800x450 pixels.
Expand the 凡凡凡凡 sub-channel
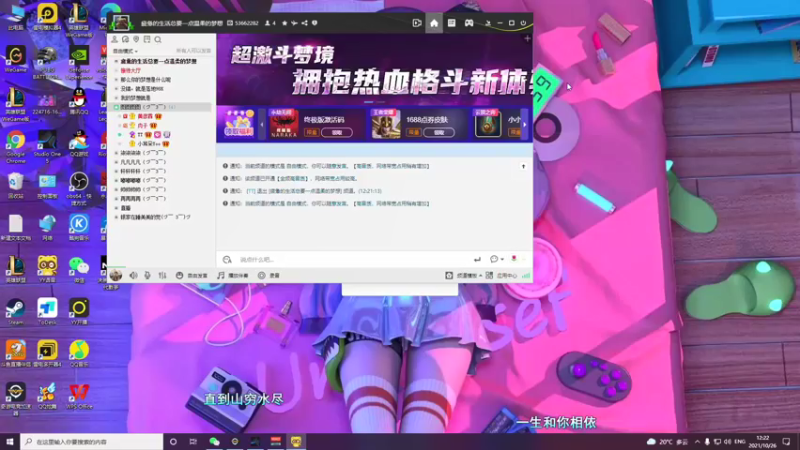tap(116, 162)
